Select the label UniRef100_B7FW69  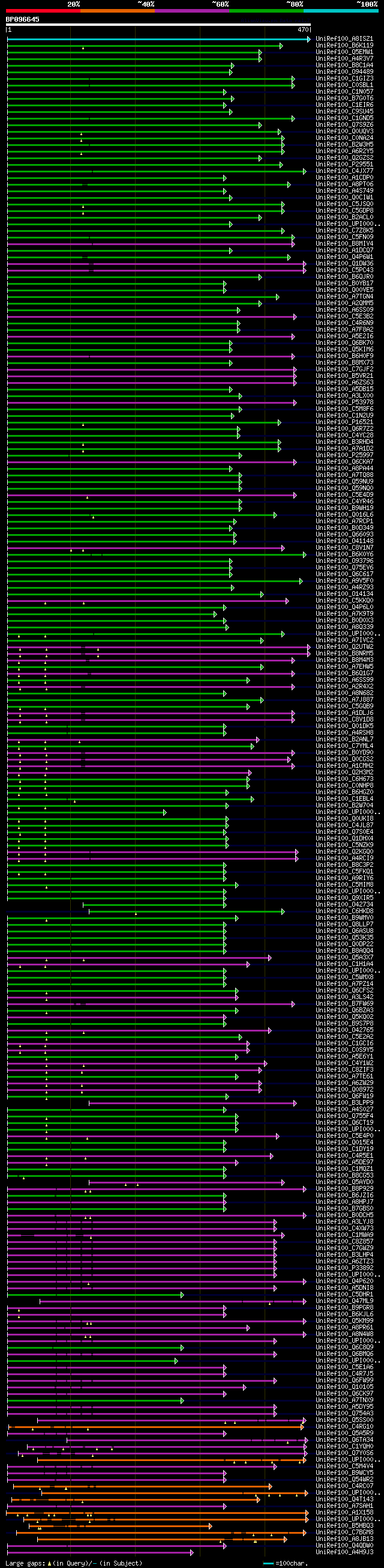pos(344,1004)
